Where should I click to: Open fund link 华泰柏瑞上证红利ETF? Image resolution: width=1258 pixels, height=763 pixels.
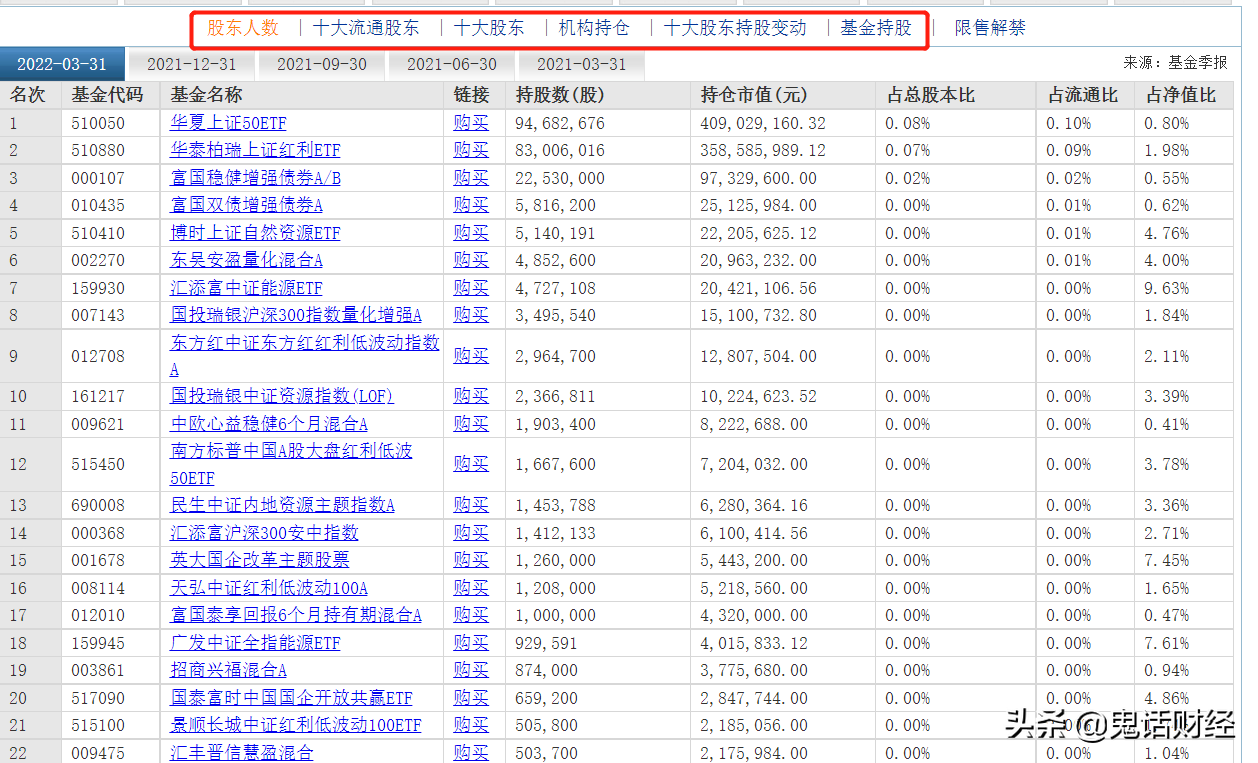tap(255, 150)
